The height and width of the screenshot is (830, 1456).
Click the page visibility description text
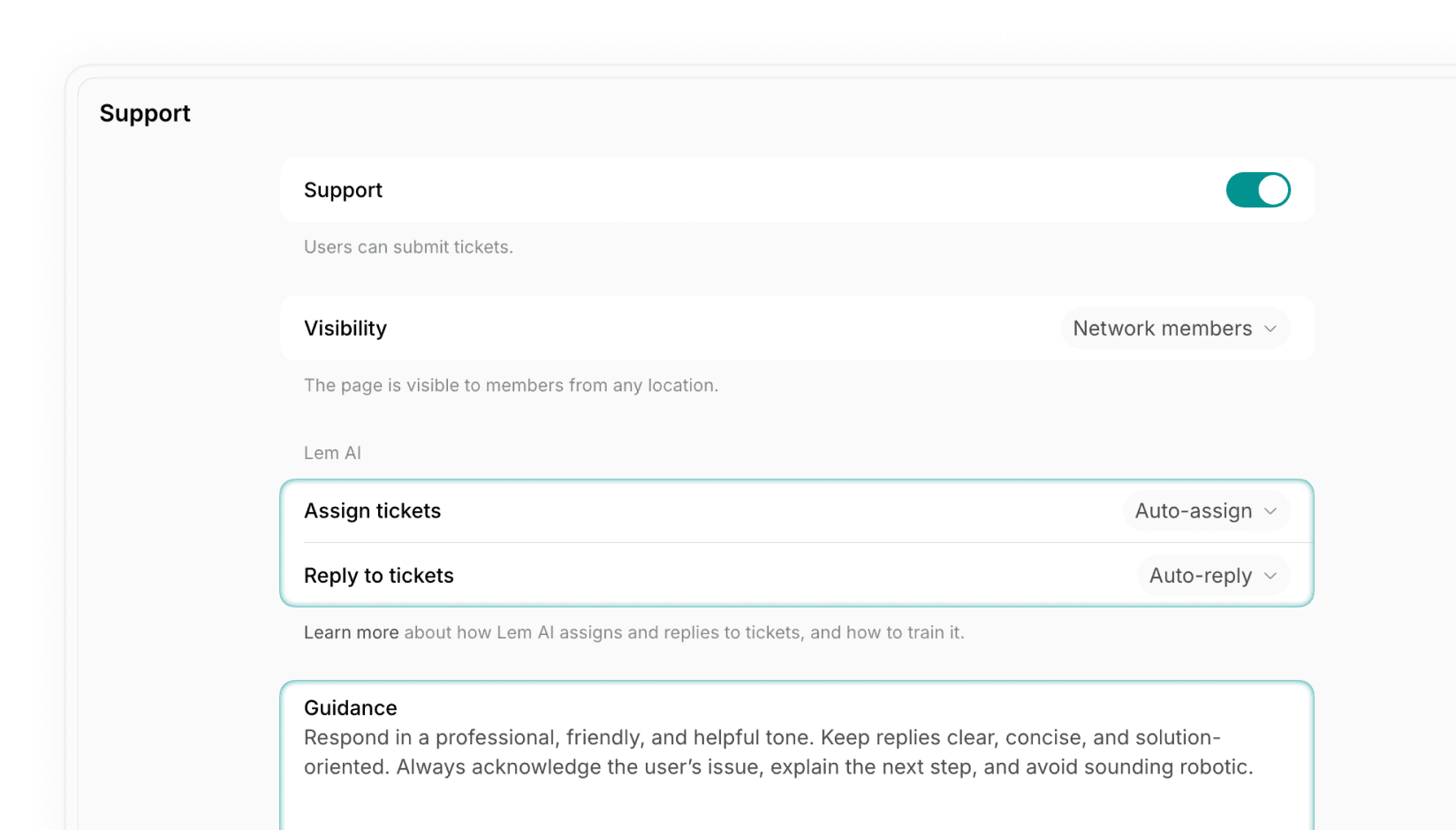point(511,385)
